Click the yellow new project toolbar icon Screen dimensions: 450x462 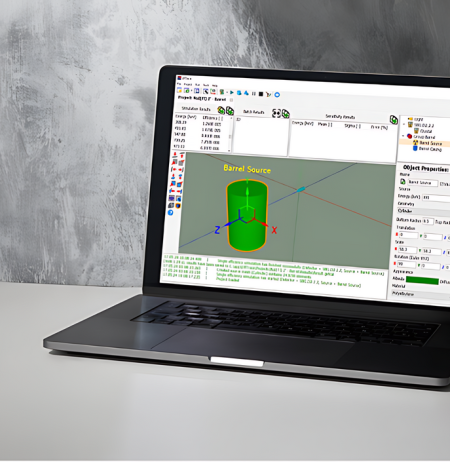click(x=179, y=90)
